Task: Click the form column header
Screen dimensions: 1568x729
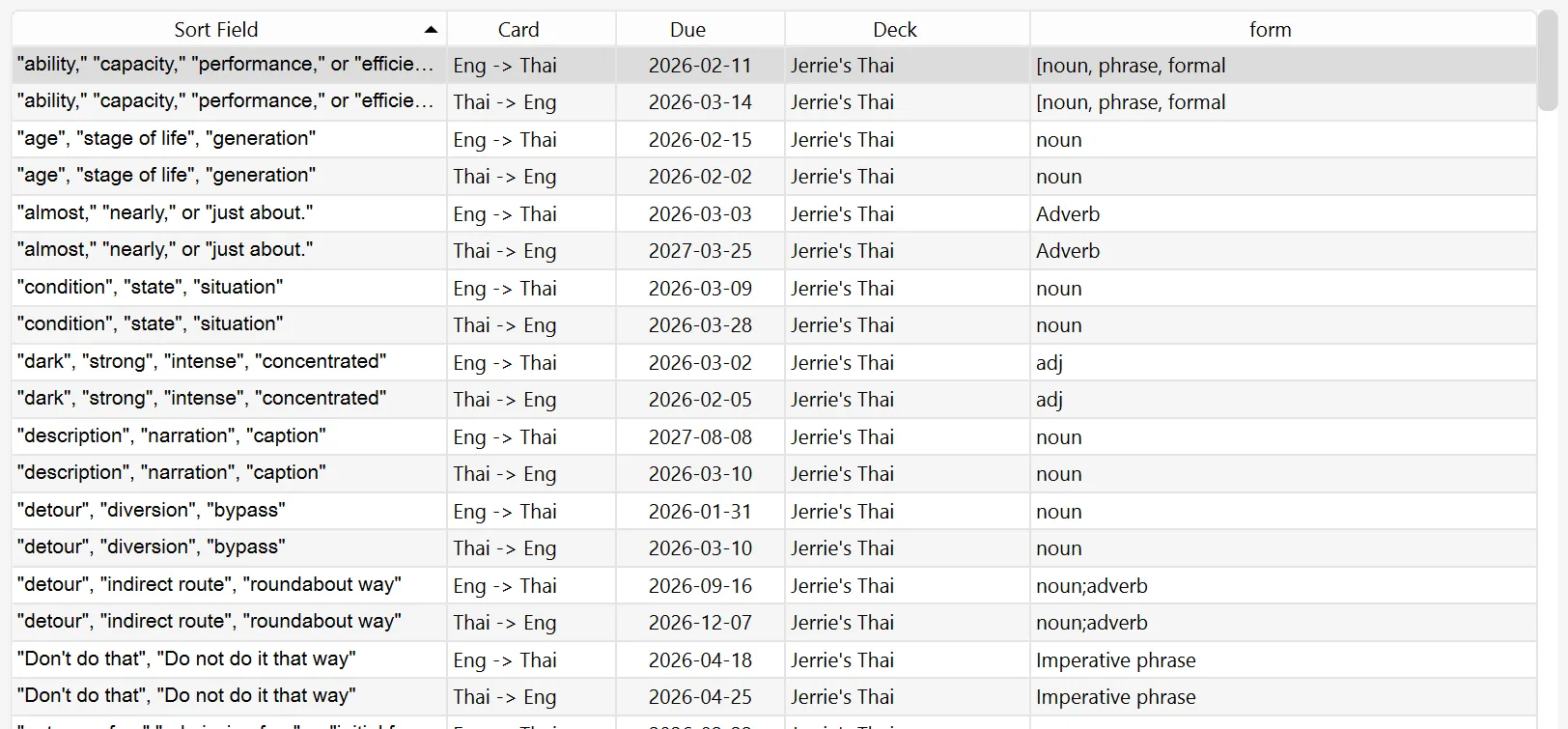Action: coord(1270,30)
